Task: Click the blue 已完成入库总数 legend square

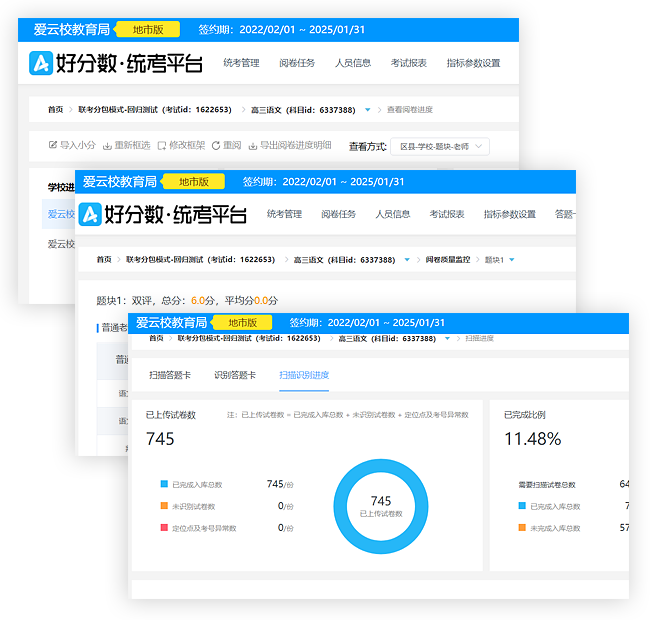Action: point(164,484)
